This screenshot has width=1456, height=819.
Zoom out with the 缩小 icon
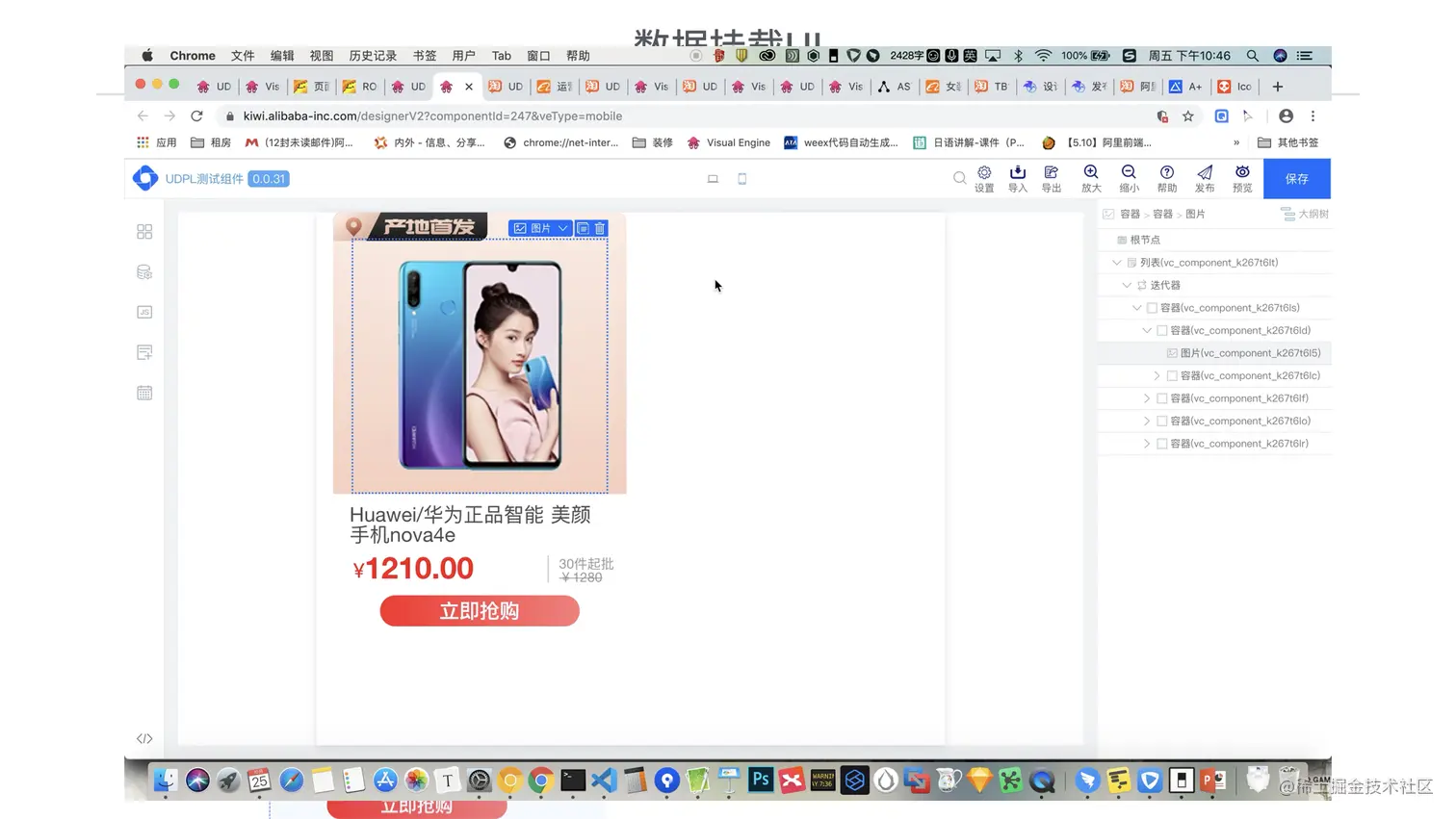[1129, 172]
